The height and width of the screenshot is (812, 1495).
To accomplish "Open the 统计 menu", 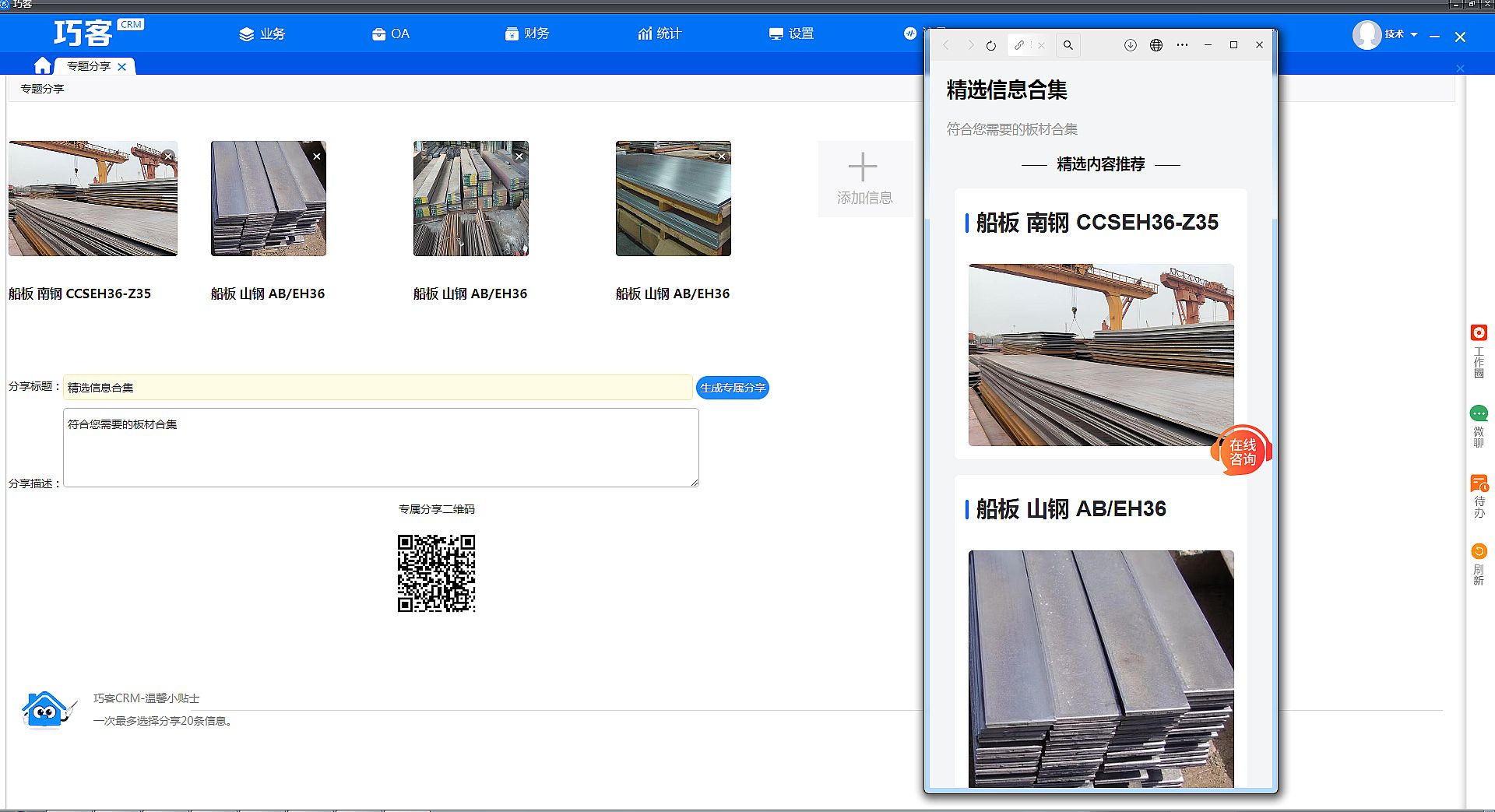I will point(660,34).
